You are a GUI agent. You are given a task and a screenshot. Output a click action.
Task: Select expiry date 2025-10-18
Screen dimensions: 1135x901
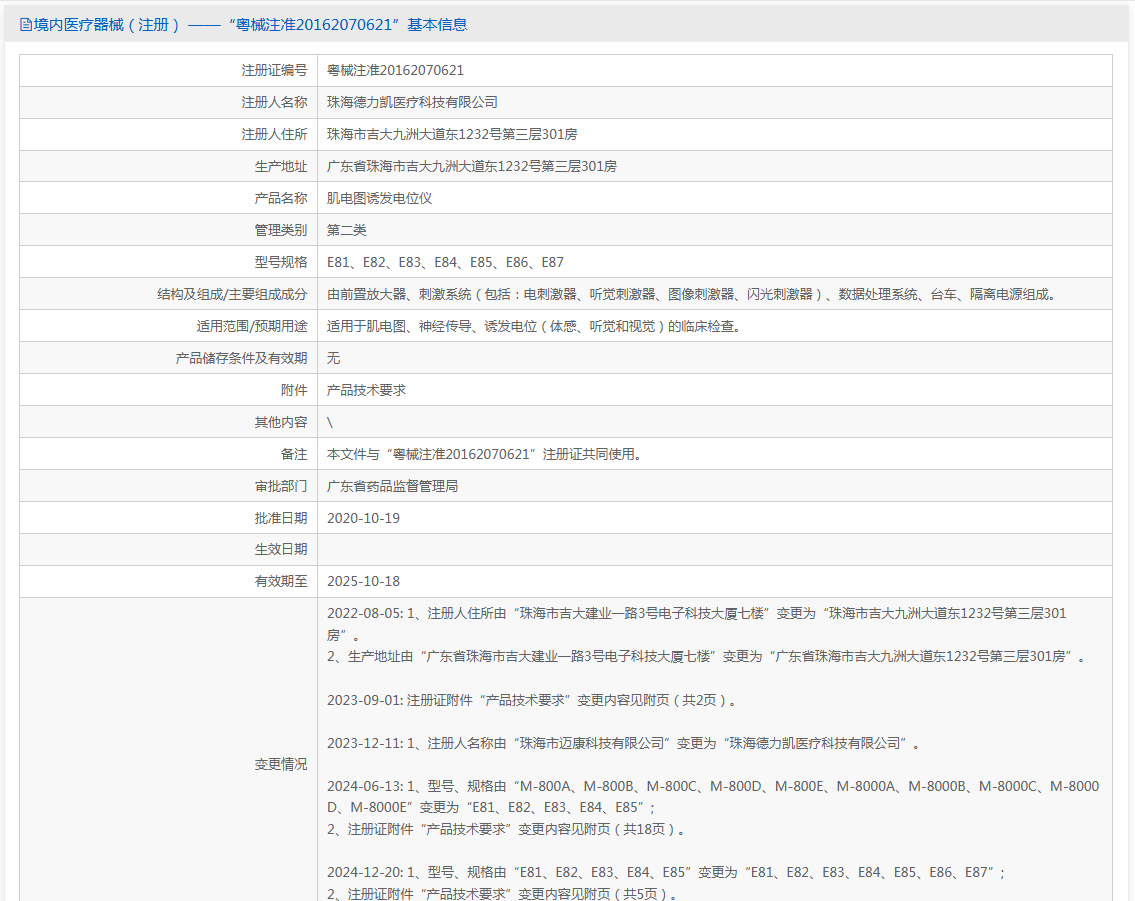point(363,582)
